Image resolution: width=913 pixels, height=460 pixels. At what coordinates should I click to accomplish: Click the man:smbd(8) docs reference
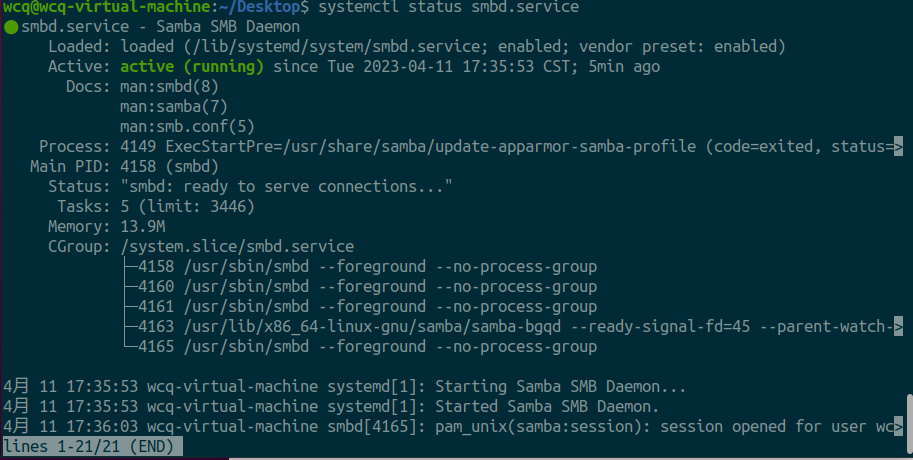pyautogui.click(x=169, y=87)
